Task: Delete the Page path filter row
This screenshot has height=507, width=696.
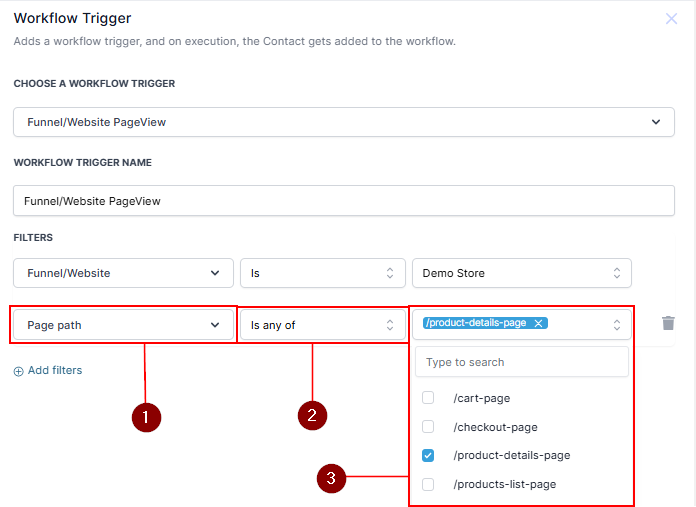Action: [669, 323]
